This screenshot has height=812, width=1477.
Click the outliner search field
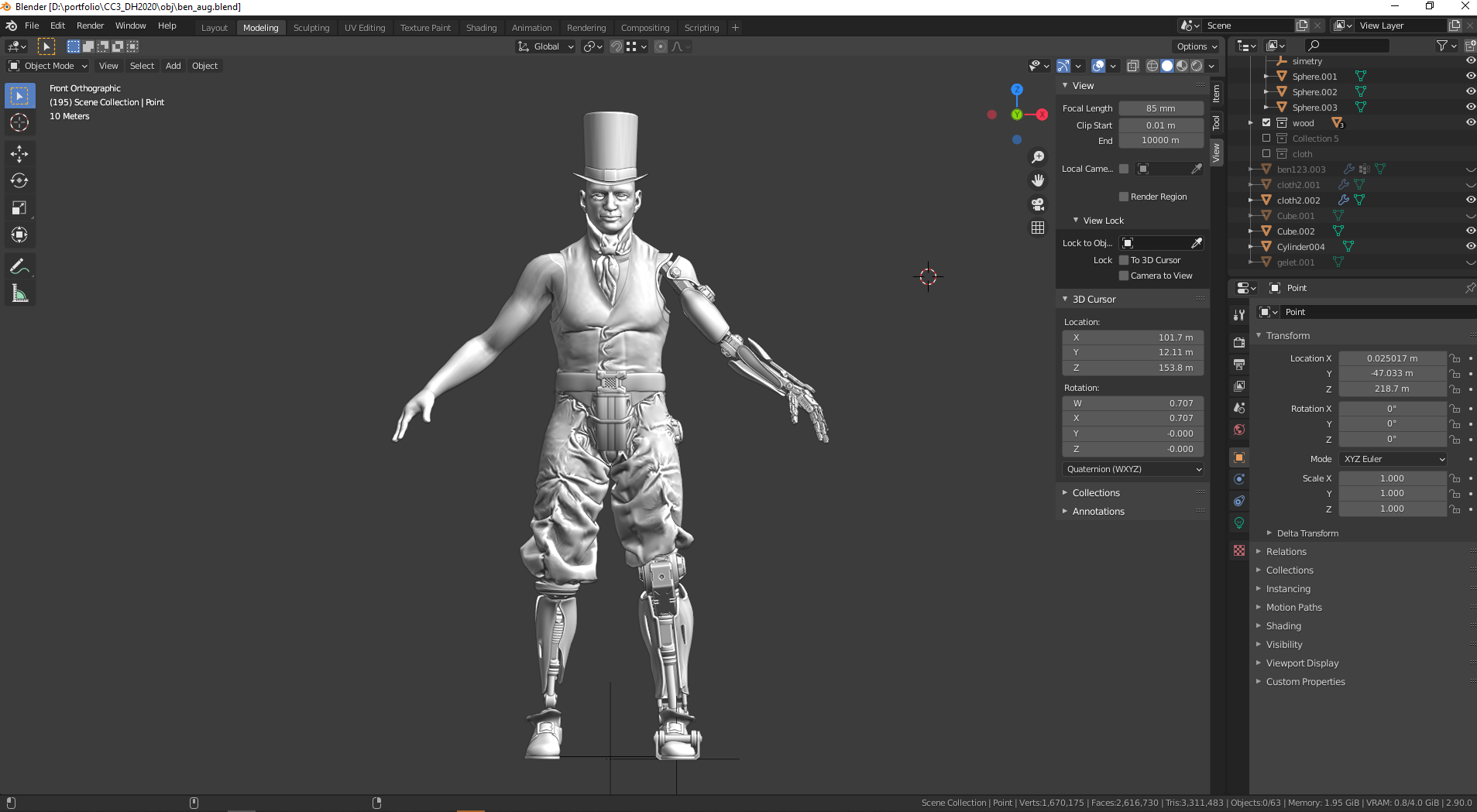point(1347,46)
